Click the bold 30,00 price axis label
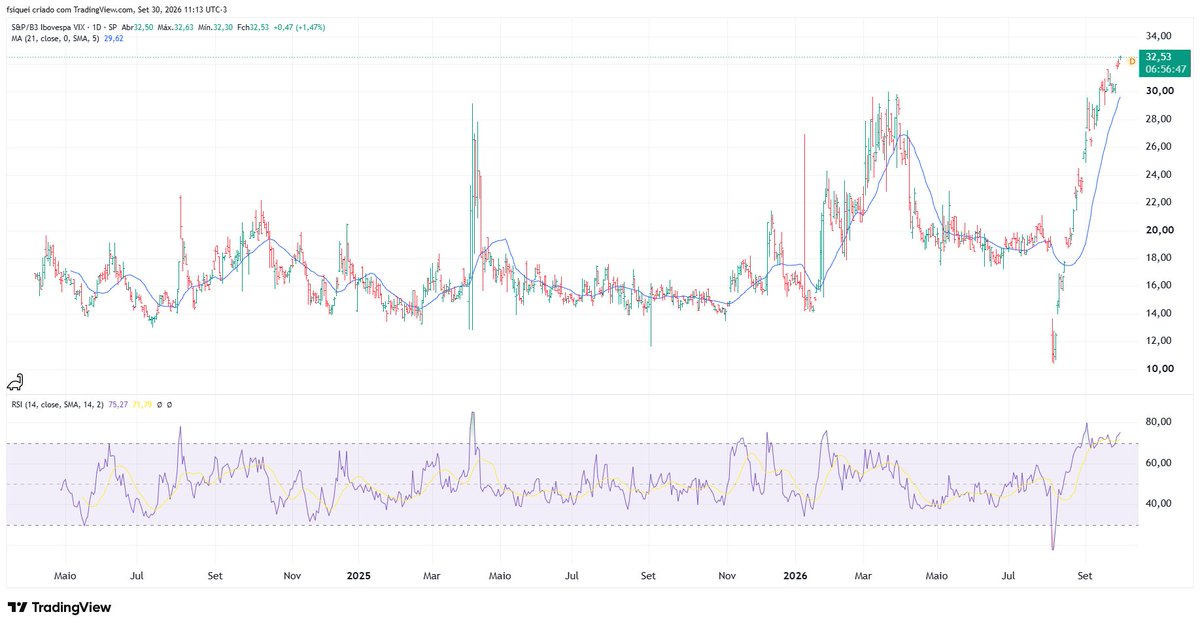This screenshot has height=627, width=1200. coord(1159,91)
